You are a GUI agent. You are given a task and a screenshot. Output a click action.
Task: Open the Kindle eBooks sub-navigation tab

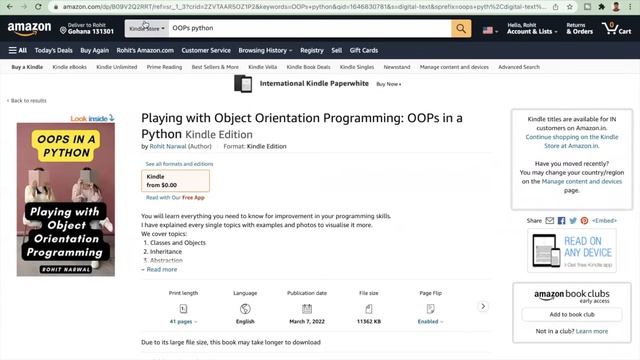pos(70,67)
